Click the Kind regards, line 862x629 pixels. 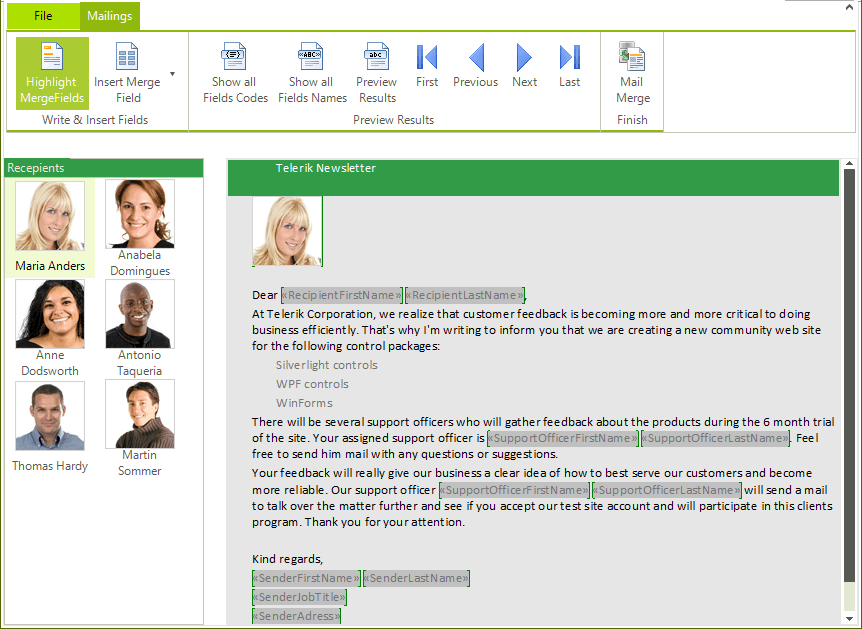287,559
